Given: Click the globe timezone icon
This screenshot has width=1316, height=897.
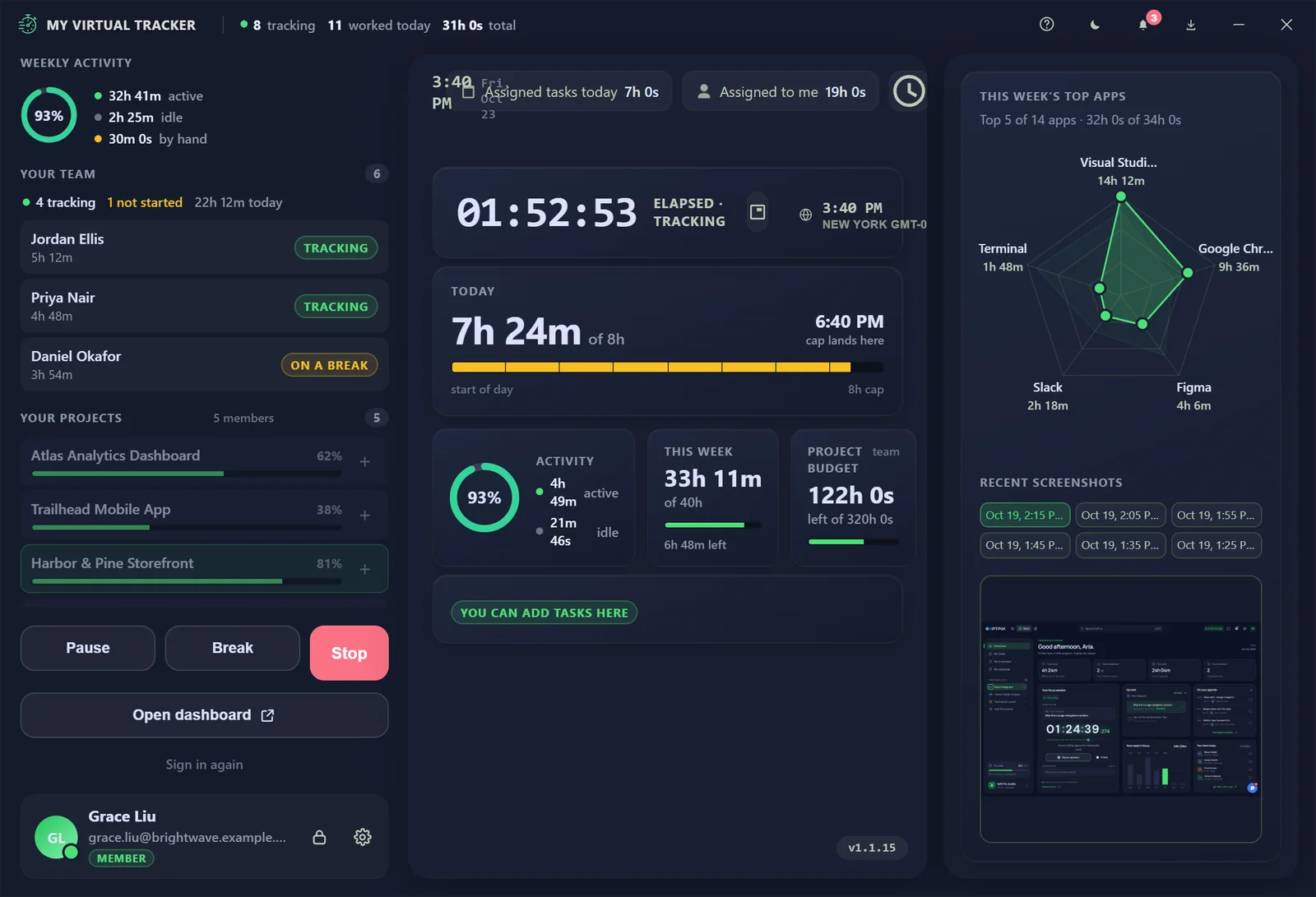Looking at the screenshot, I should coord(805,215).
